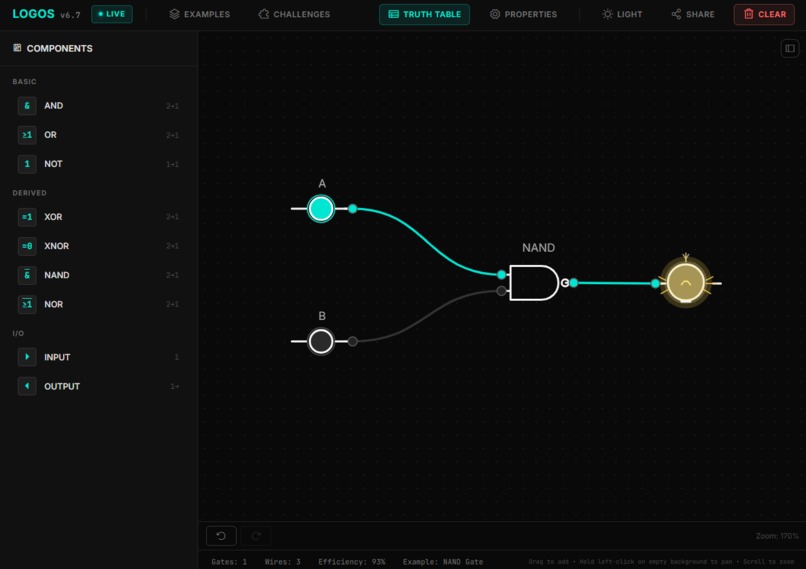Click the NOT gate icon

27,164
